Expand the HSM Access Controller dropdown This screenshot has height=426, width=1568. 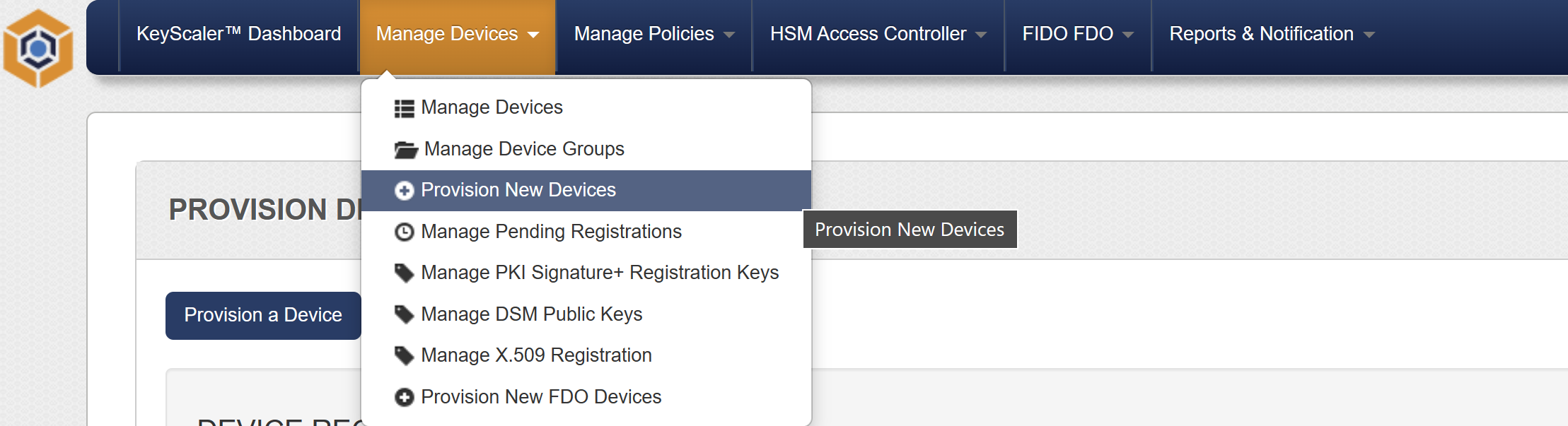(x=878, y=34)
